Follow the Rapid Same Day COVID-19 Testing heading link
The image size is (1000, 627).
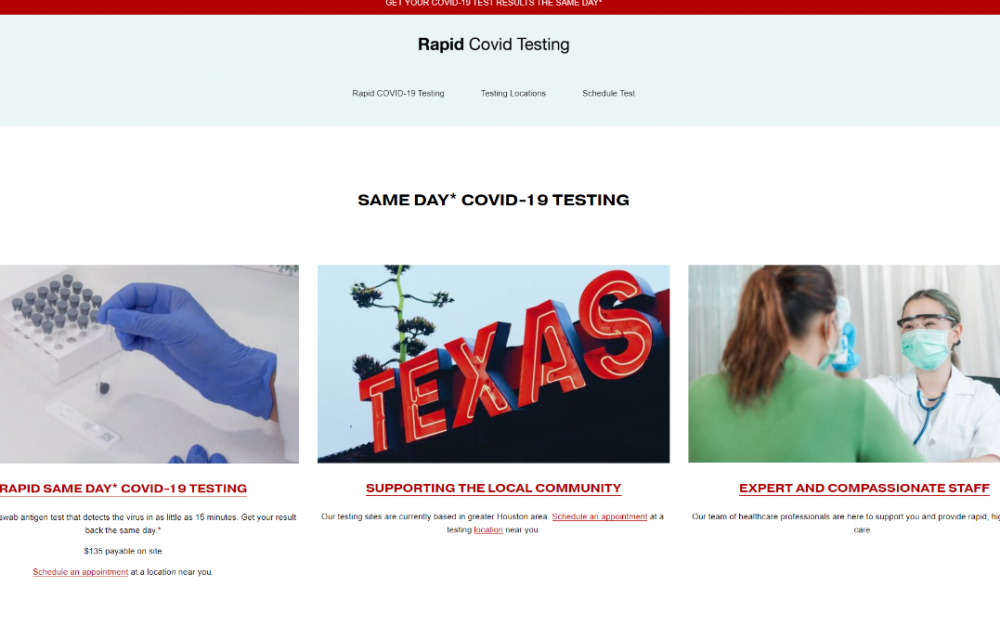pyautogui.click(x=123, y=489)
